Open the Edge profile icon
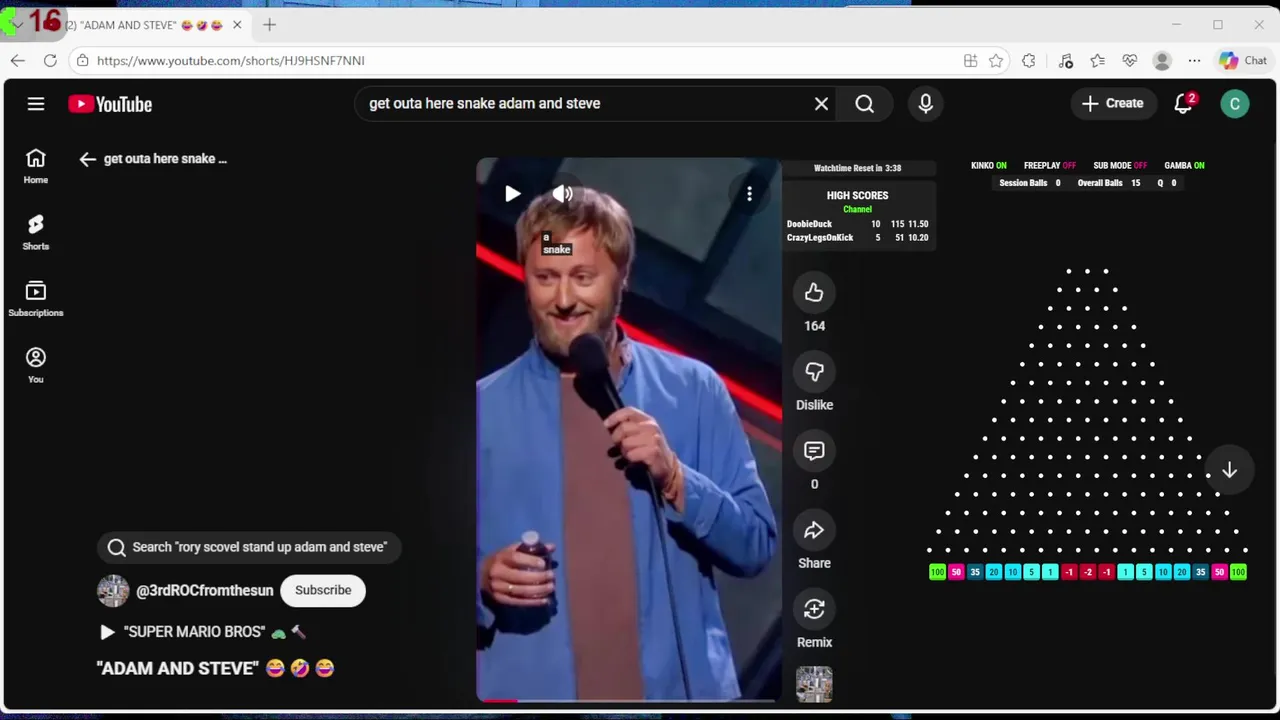 coord(1162,61)
